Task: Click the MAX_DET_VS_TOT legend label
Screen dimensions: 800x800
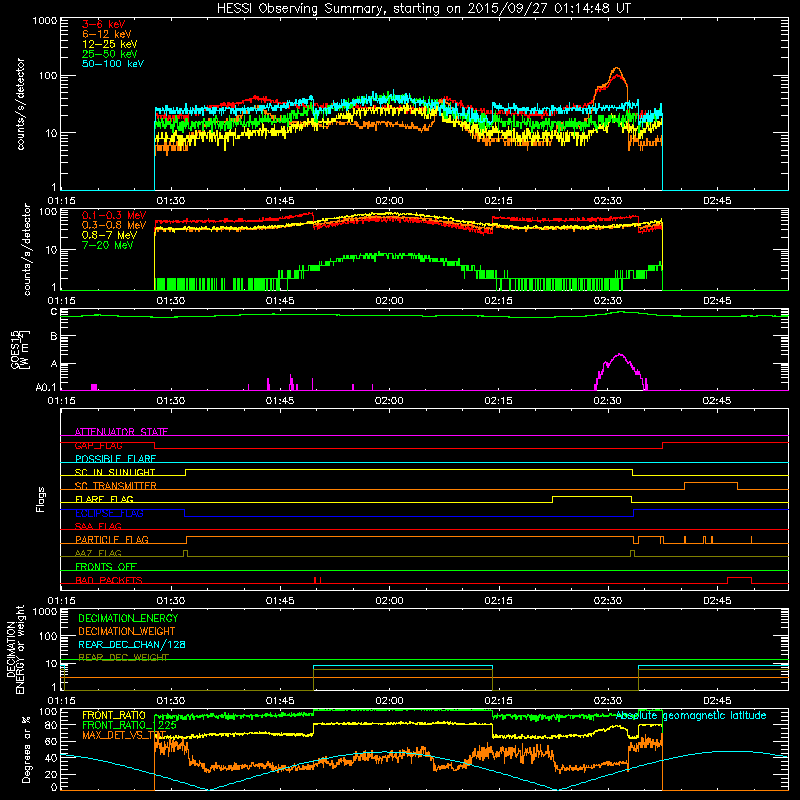Action: tap(124, 735)
